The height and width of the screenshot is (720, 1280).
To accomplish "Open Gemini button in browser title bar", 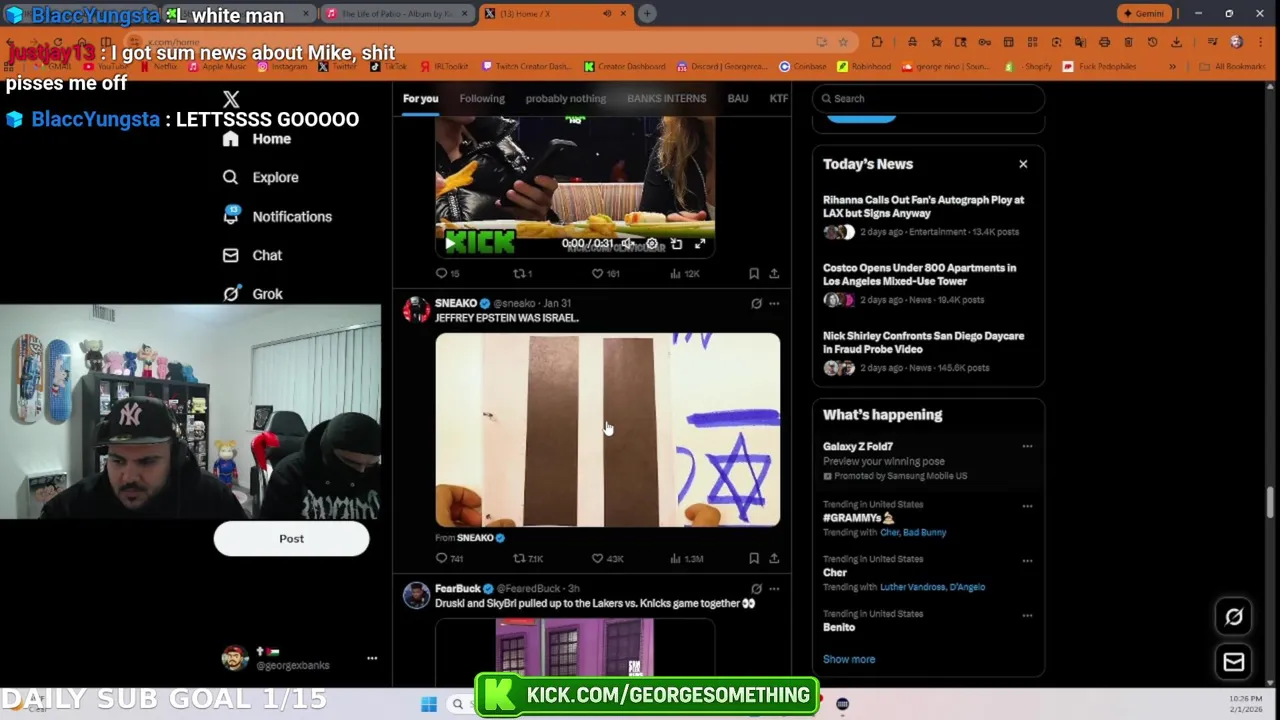I will (1144, 14).
